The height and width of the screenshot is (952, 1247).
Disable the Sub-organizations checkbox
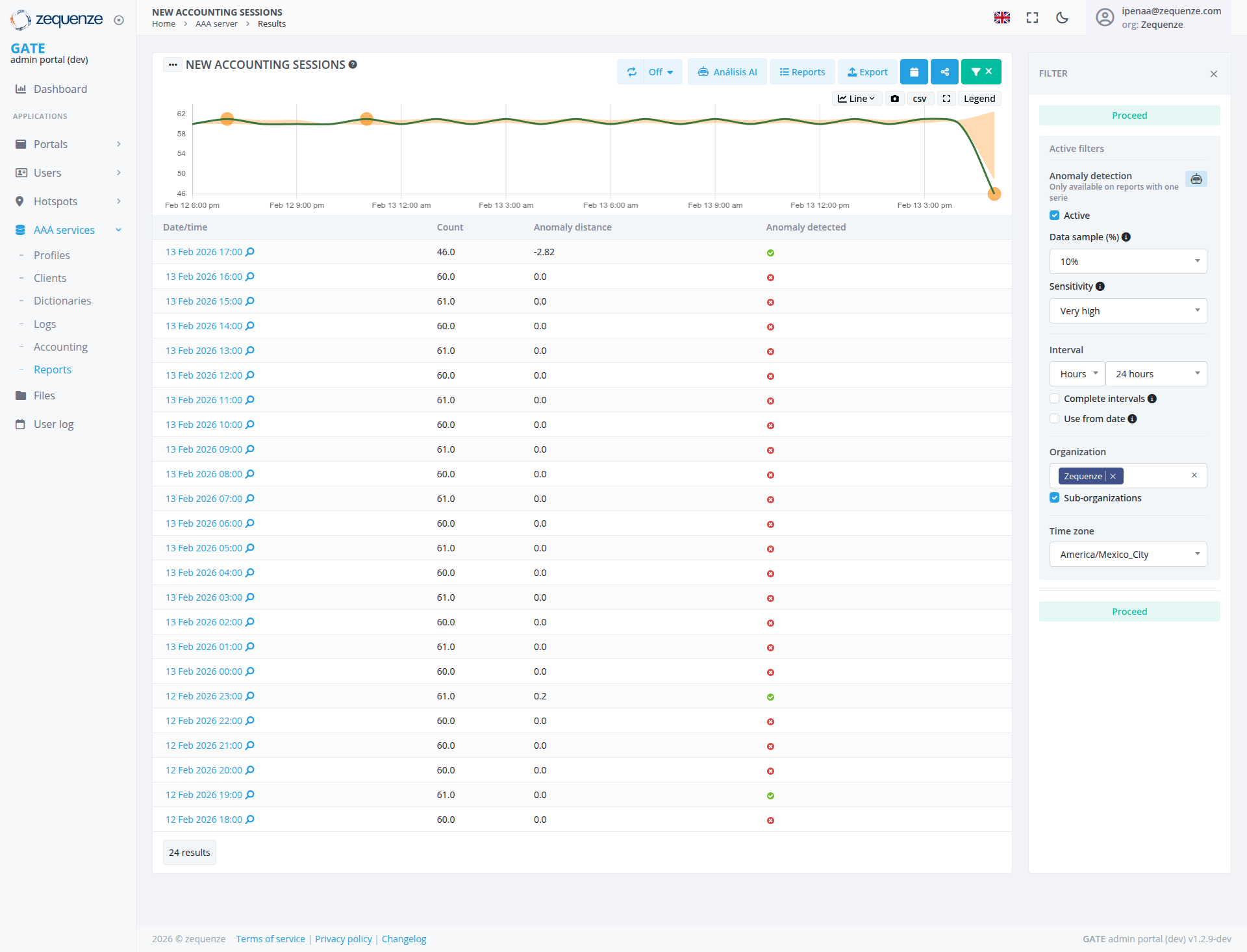pos(1054,497)
